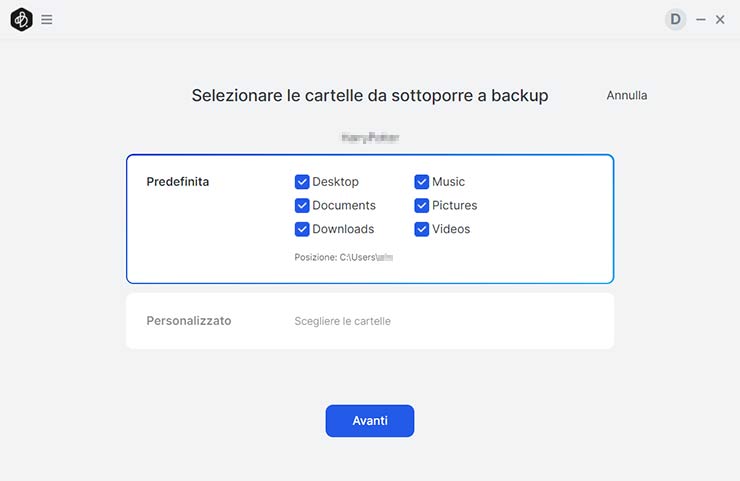This screenshot has width=740, height=481.
Task: Select the Predefinita option
Action: [x=178, y=182]
